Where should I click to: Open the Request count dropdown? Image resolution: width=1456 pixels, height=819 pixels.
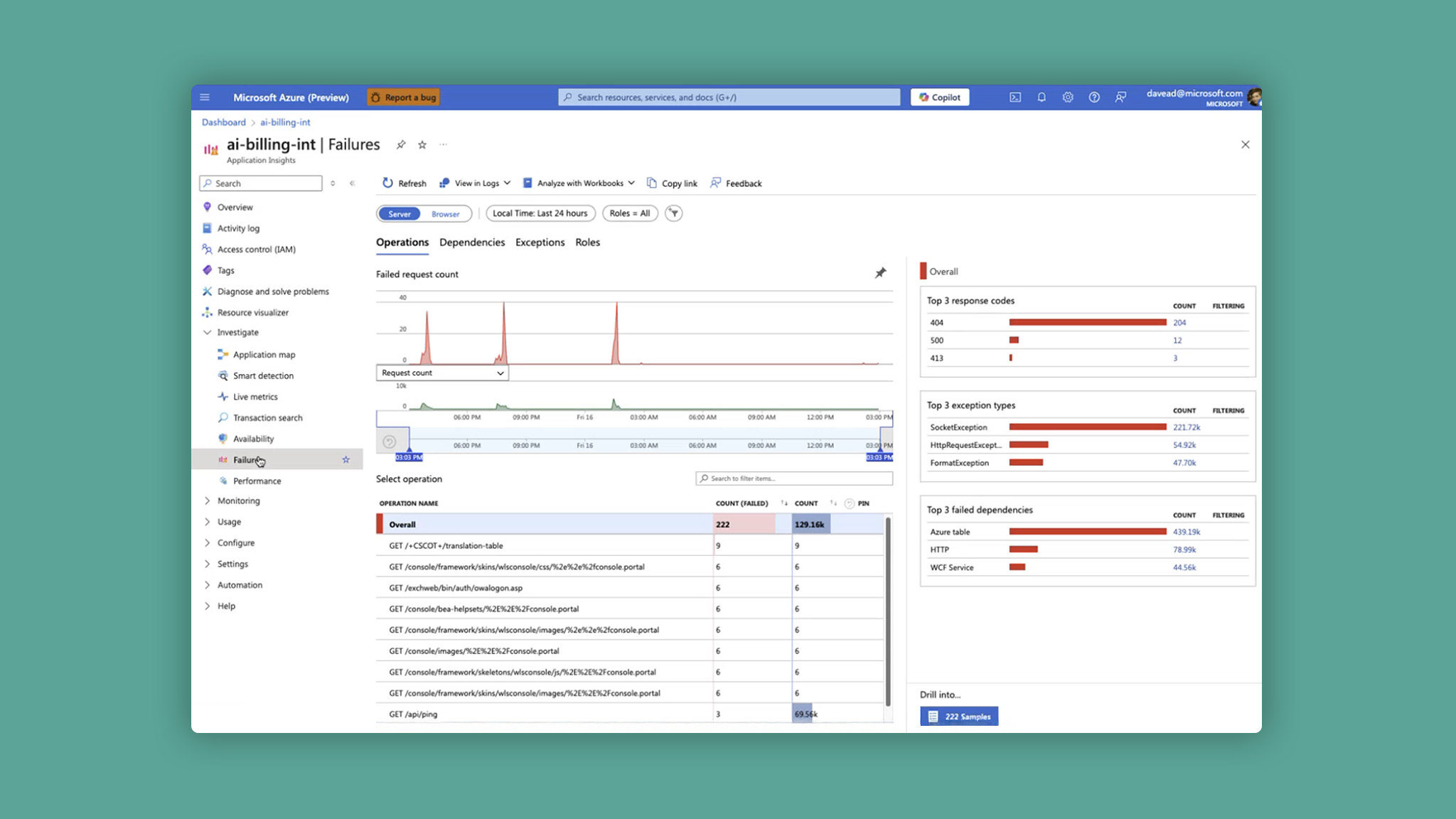click(442, 373)
